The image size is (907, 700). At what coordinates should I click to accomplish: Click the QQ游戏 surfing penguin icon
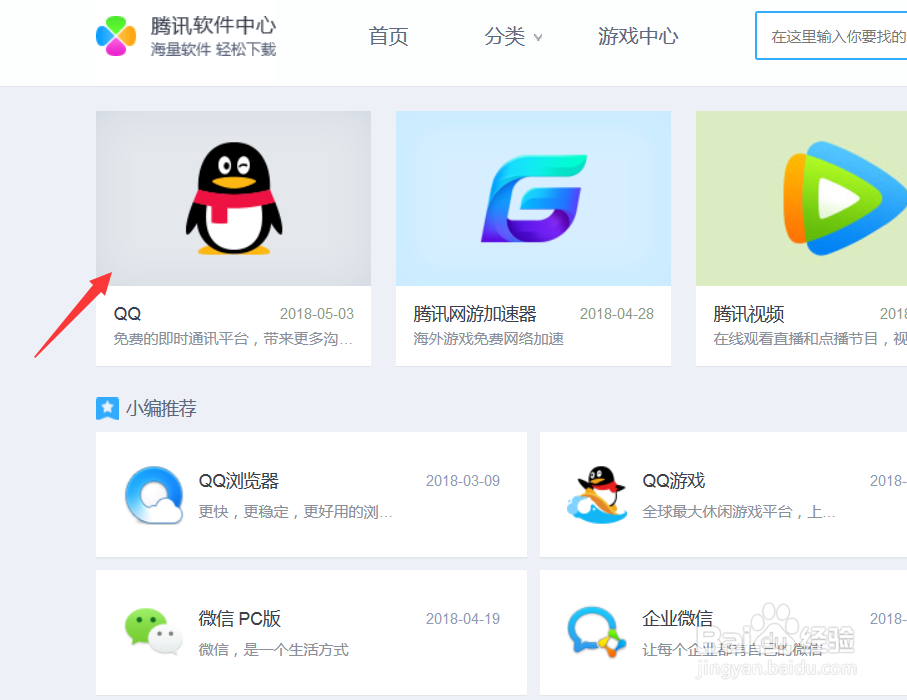point(598,495)
